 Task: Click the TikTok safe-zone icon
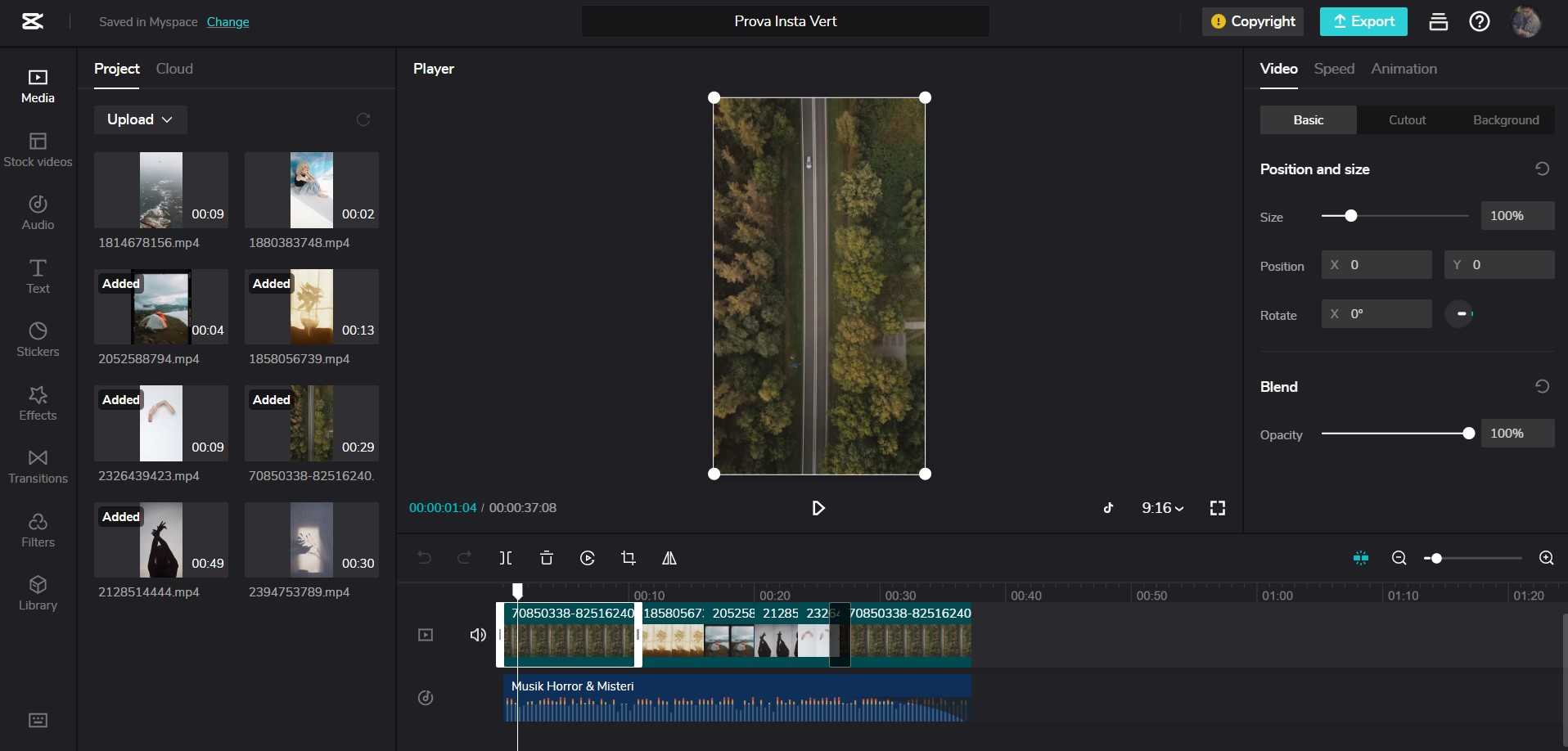1108,508
